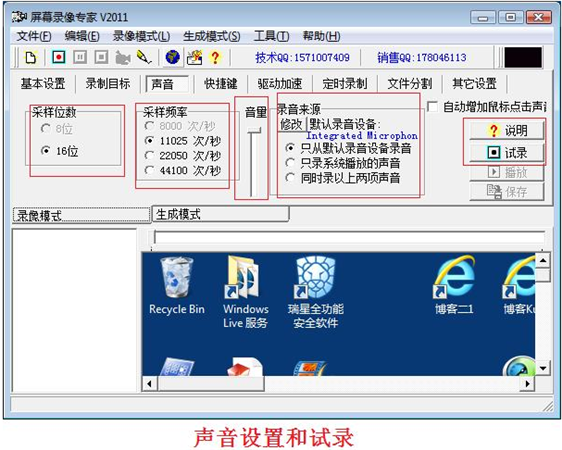Click the horizontal scrollbar thumb in preview
This screenshot has width=562, height=450.
(211, 384)
